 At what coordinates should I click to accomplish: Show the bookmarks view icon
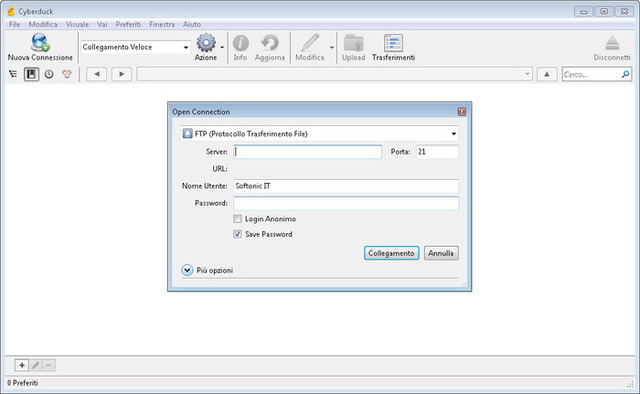31,74
